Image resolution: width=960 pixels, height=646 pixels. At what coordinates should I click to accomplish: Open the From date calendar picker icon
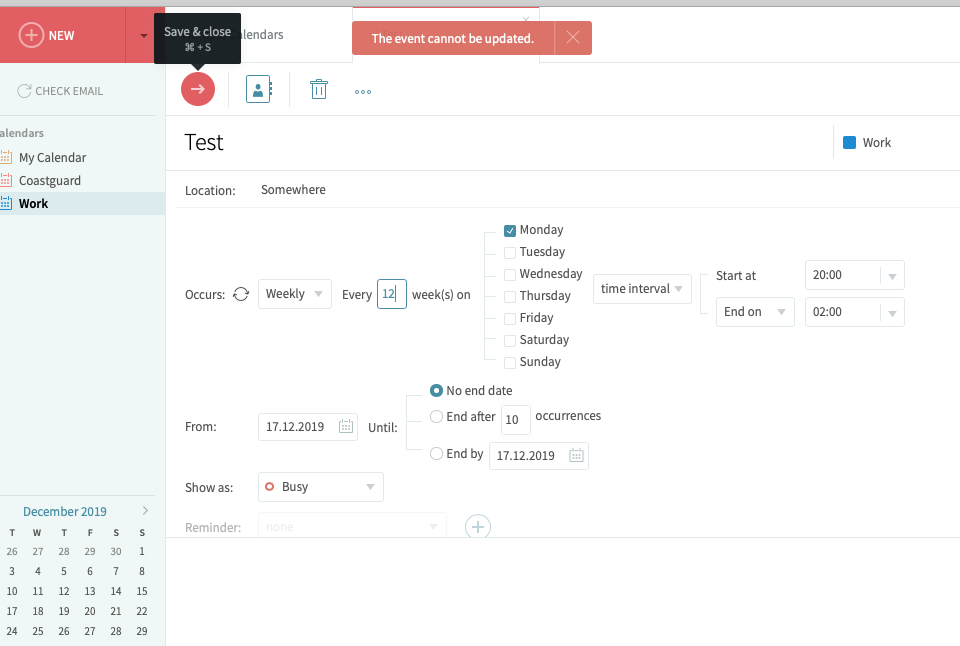pos(346,426)
